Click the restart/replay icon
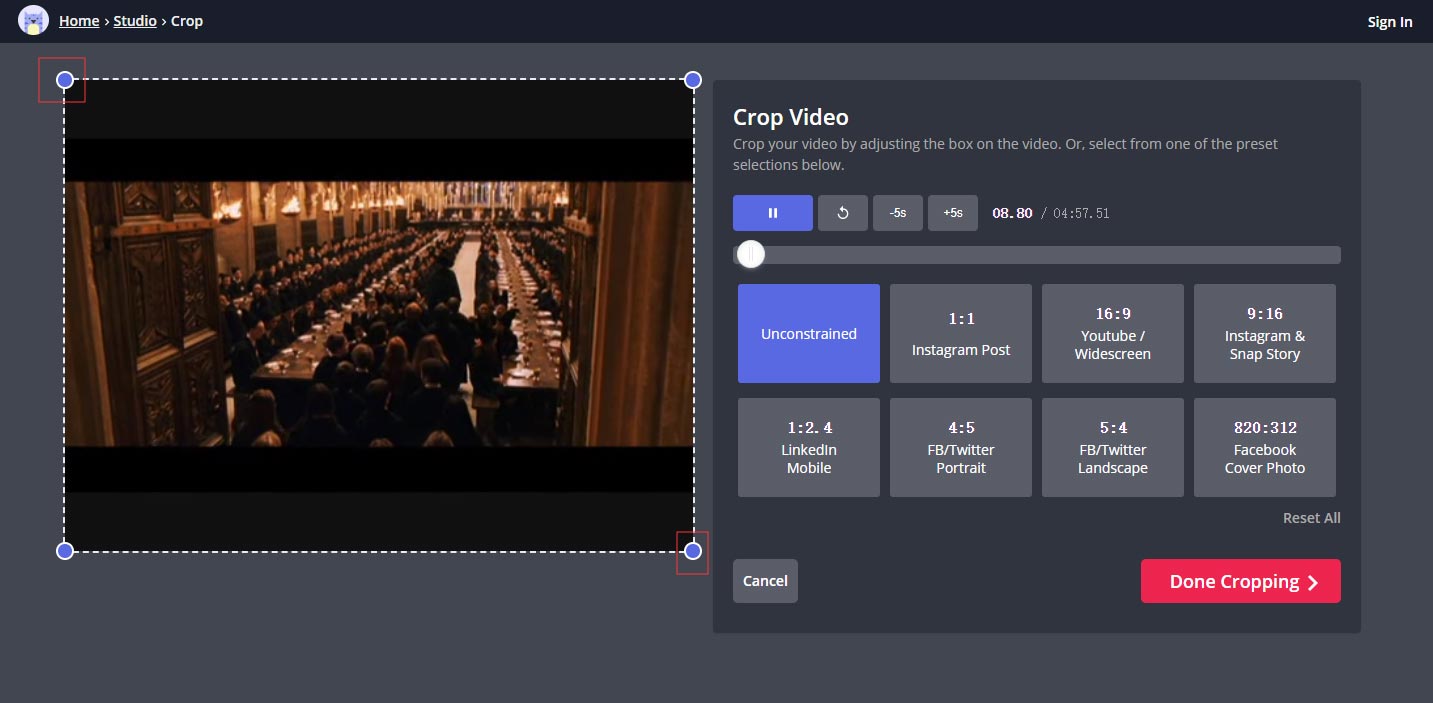This screenshot has width=1433, height=703. coord(842,212)
